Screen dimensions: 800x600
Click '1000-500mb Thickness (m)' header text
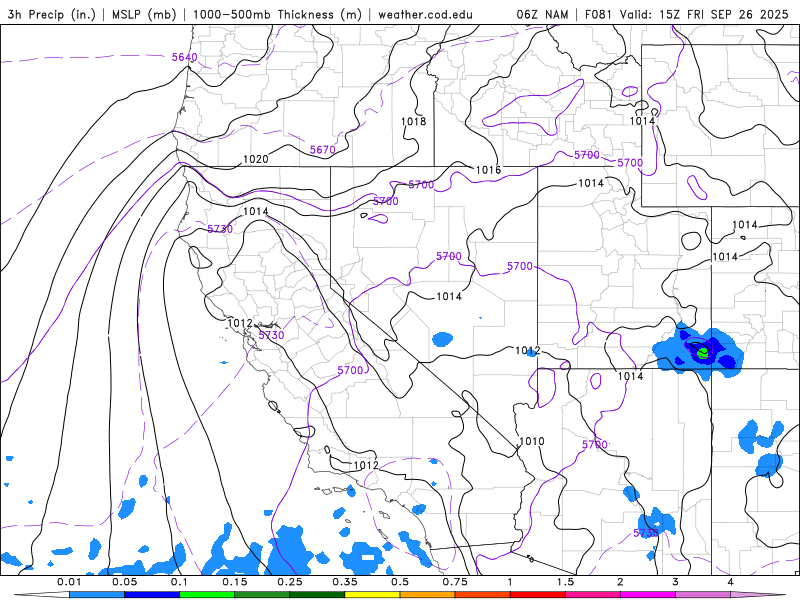pyautogui.click(x=277, y=14)
